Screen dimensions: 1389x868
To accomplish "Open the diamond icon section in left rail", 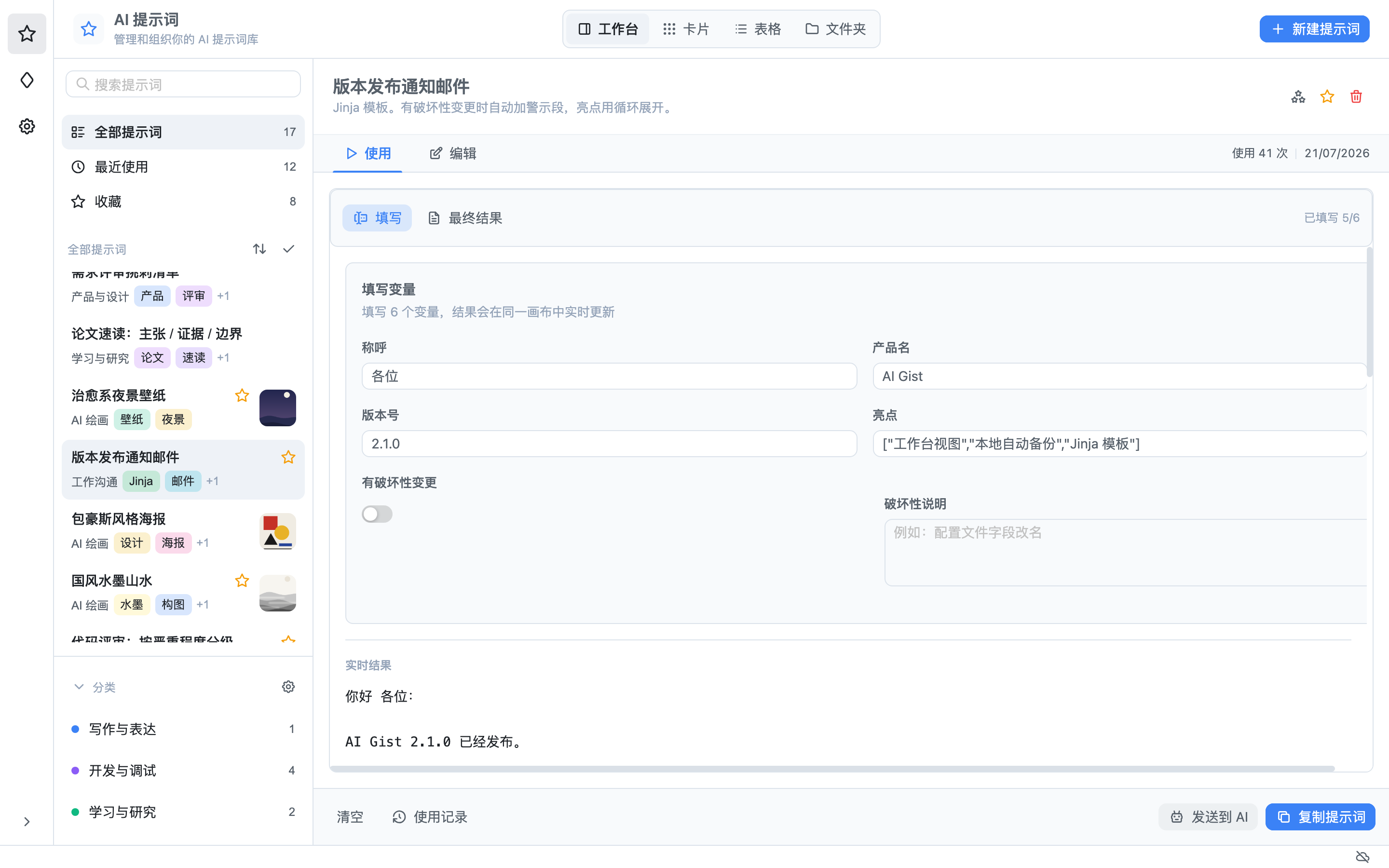I will [x=27, y=81].
